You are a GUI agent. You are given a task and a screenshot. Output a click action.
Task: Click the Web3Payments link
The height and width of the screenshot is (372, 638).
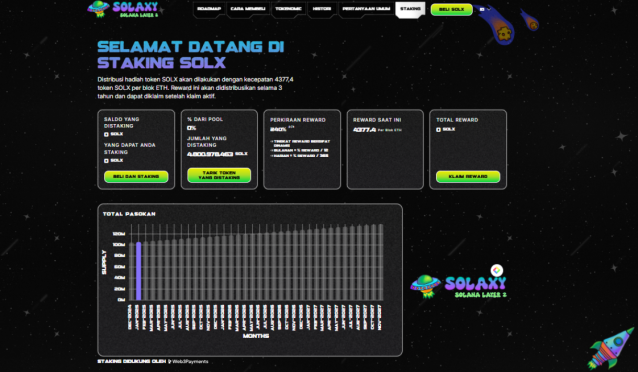[190, 361]
